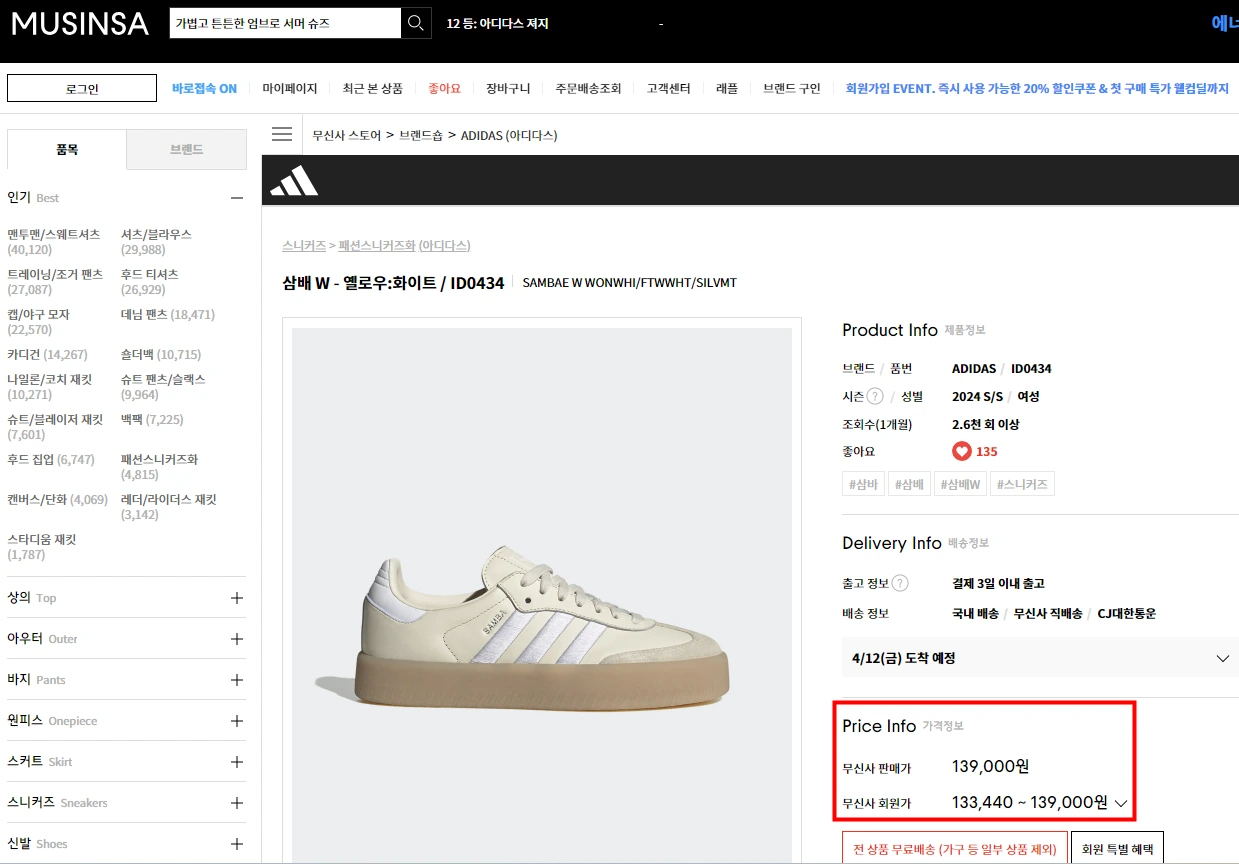Screen dimensions: 1239x864
Task: Click the 회원 특별 혜택 button
Action: tap(1117, 847)
